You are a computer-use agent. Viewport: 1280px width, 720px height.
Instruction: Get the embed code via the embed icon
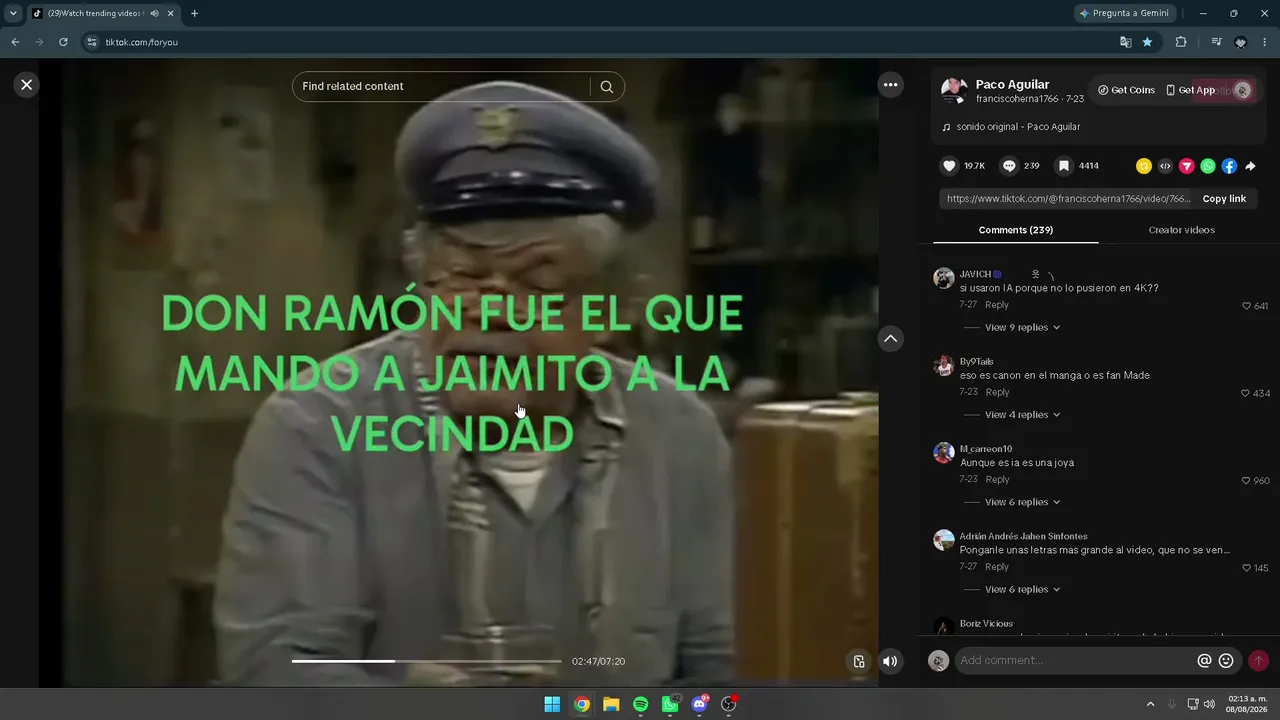tap(1165, 166)
